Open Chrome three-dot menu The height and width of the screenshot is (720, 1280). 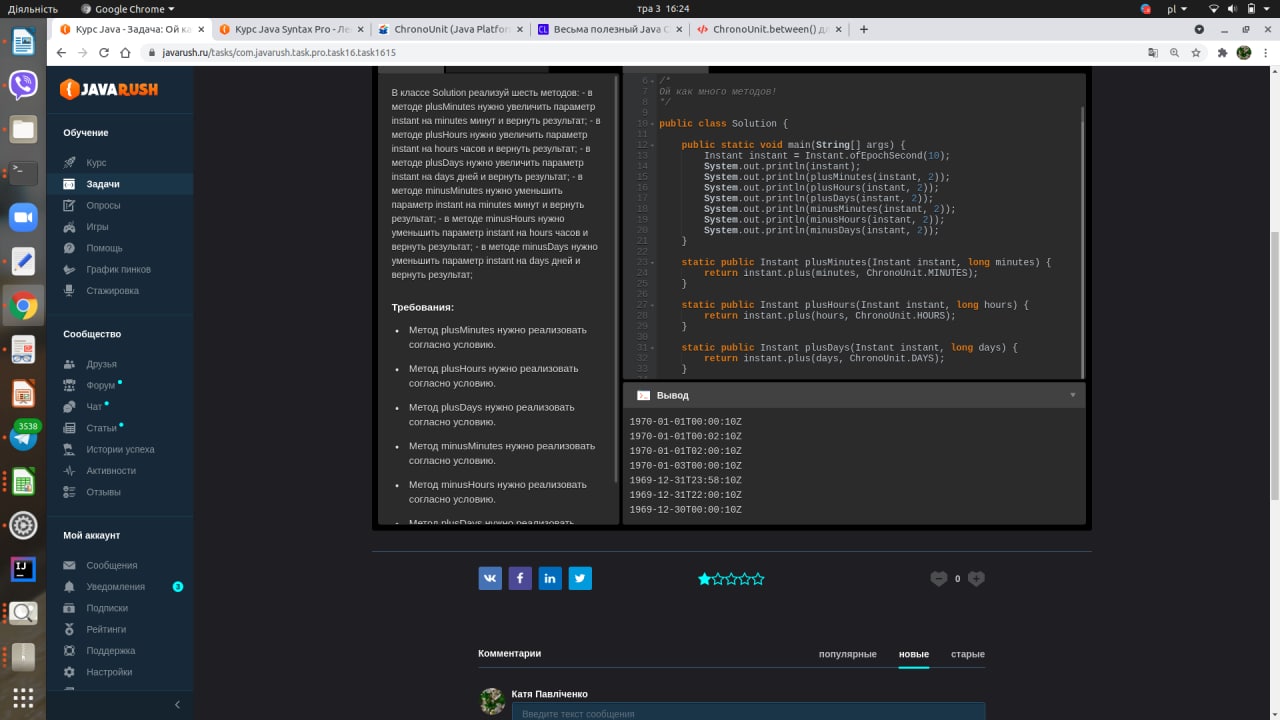point(1266,52)
